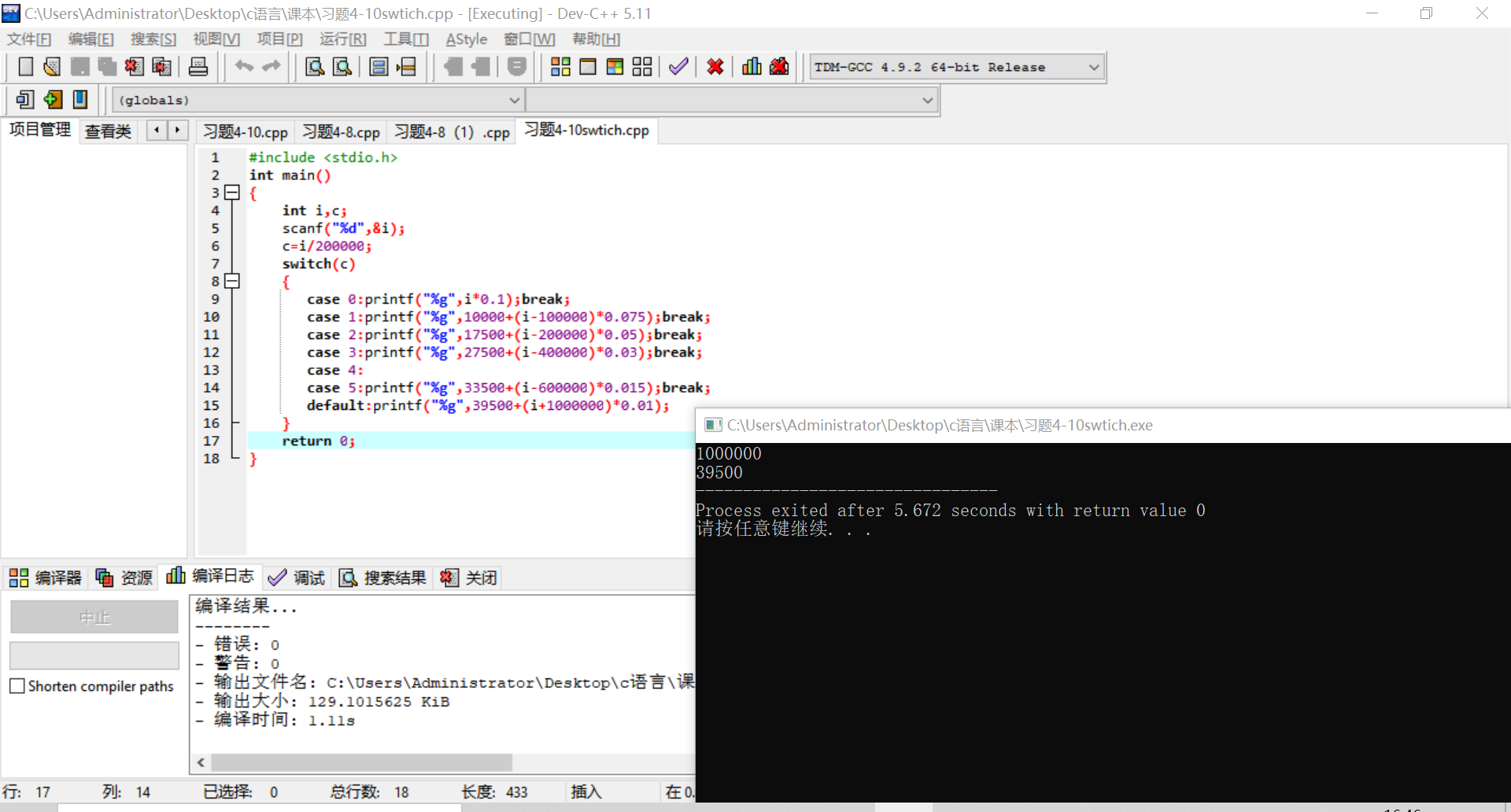Click the Go to line icon
Screen dimensions: 1511x812
click(406, 67)
